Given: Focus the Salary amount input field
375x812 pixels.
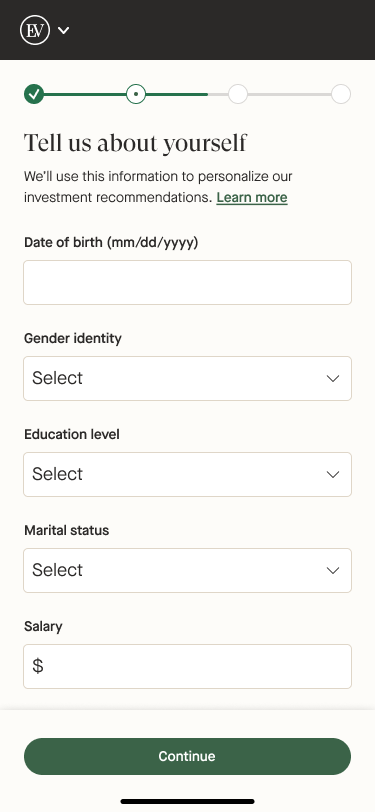Looking at the screenshot, I should point(188,666).
